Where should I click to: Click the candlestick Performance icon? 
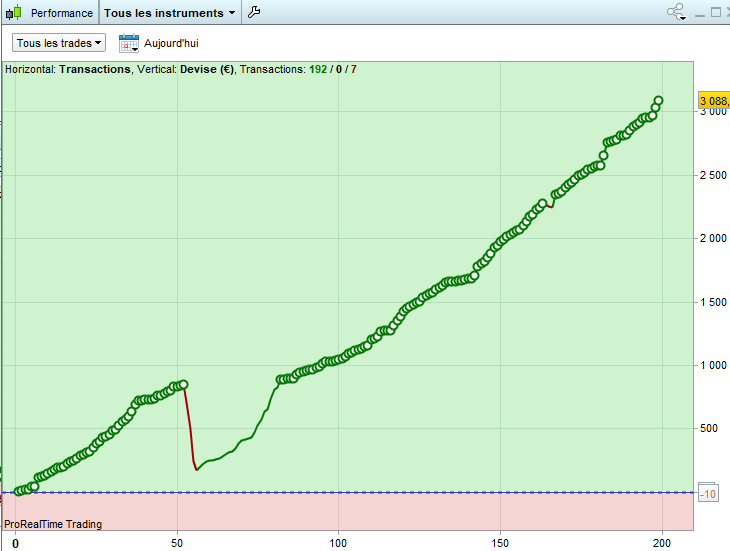14,13
